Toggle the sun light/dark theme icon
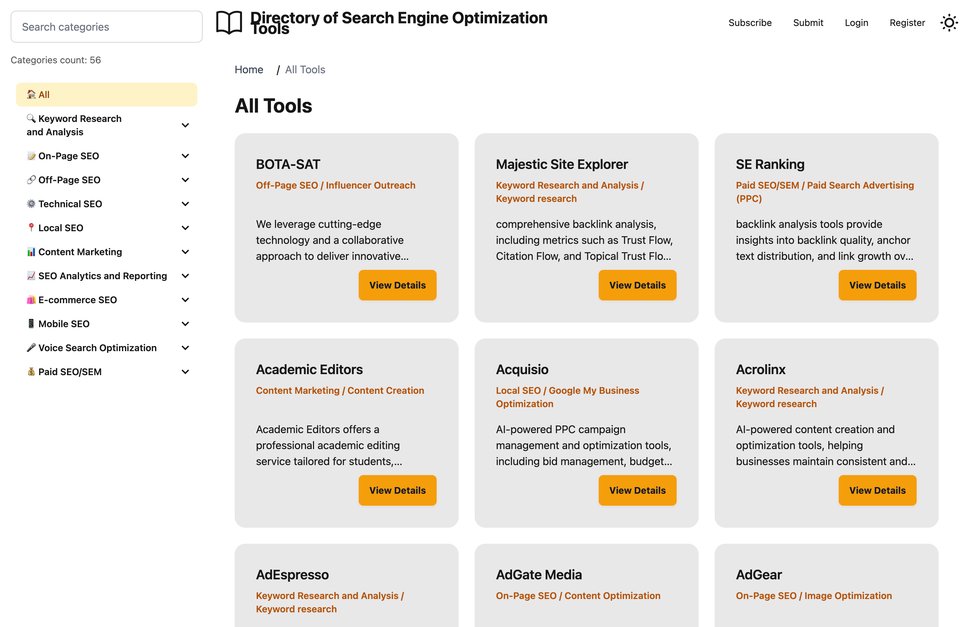This screenshot has width=960, height=627. pyautogui.click(x=949, y=23)
